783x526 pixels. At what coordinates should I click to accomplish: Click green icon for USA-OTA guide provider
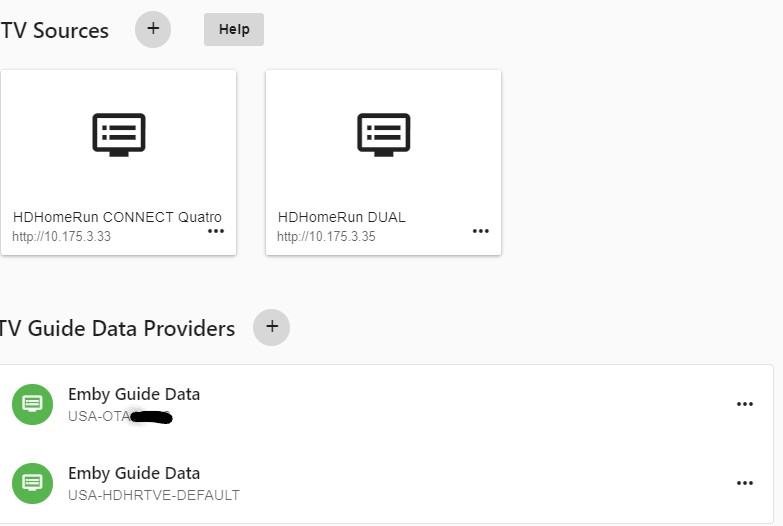pyautogui.click(x=32, y=404)
